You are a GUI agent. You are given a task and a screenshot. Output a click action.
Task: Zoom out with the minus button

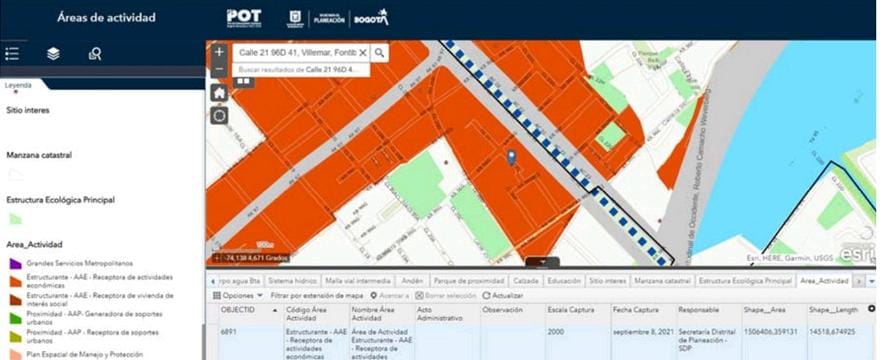[220, 69]
